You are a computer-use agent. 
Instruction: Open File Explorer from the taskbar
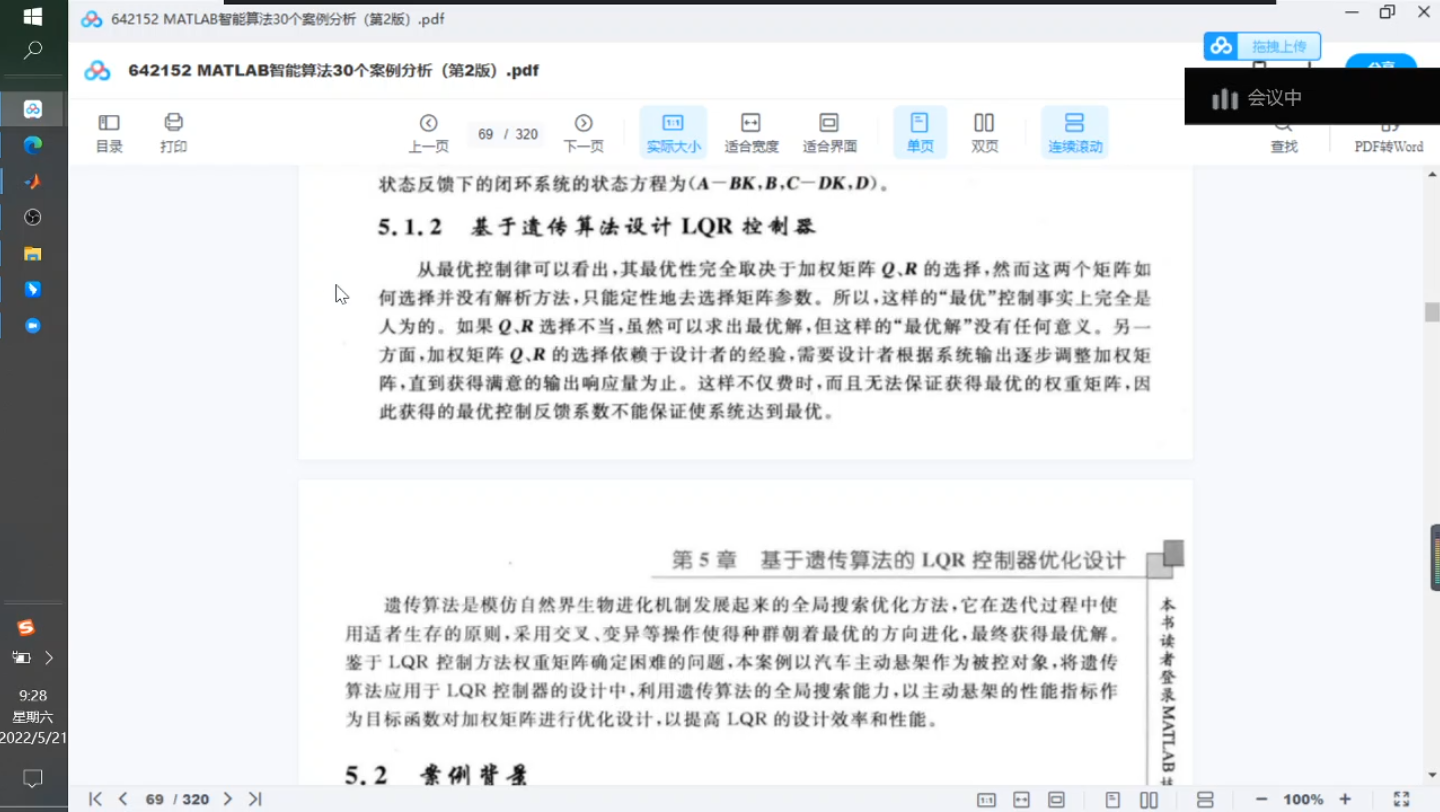(x=33, y=253)
